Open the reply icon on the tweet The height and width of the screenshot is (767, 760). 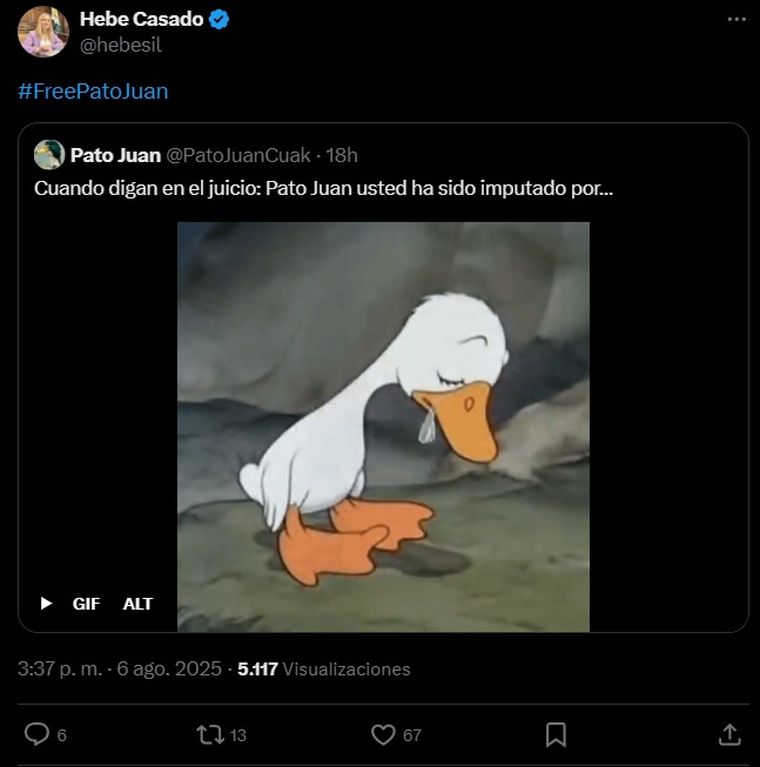point(37,735)
